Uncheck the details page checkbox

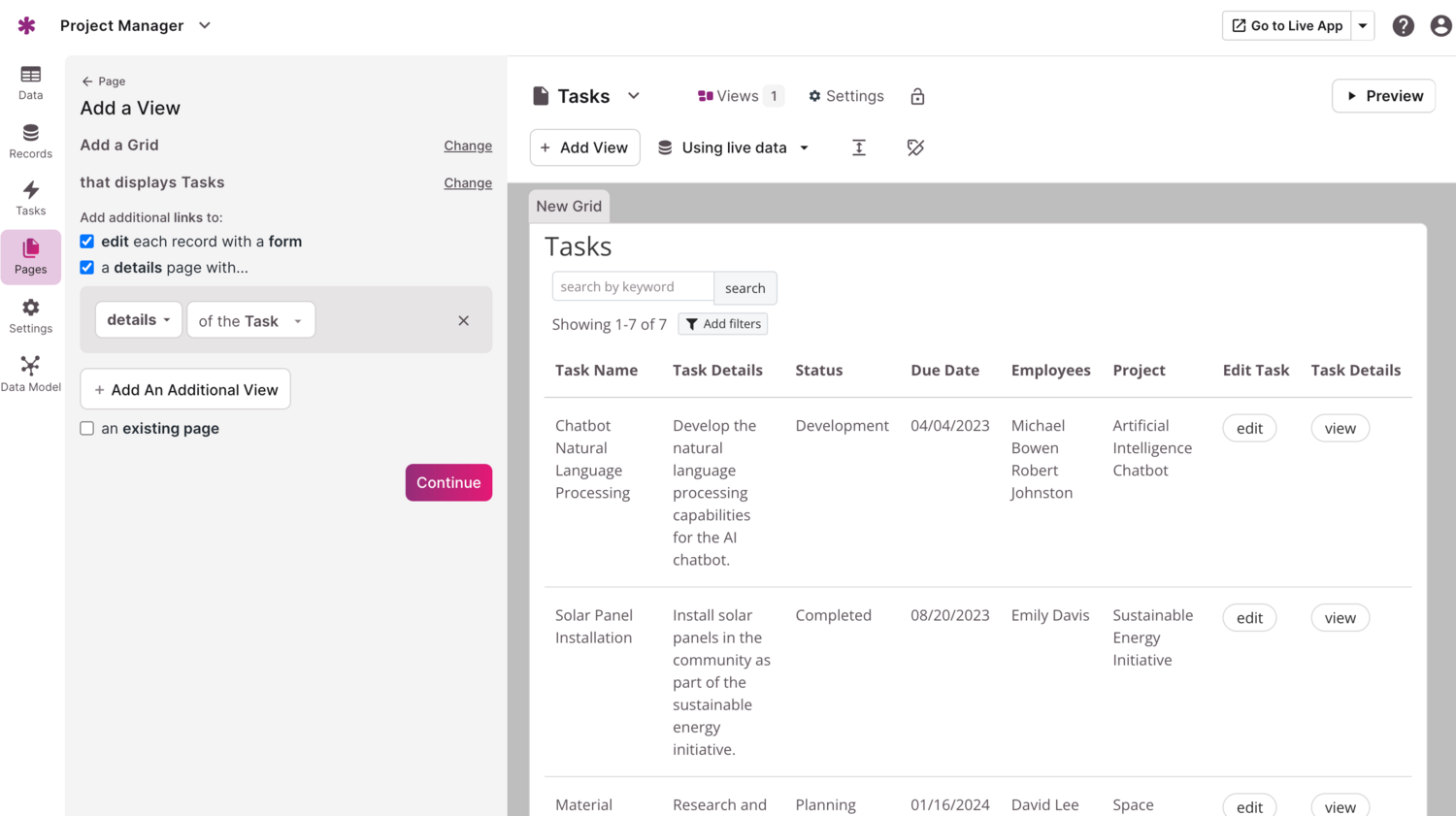(87, 268)
